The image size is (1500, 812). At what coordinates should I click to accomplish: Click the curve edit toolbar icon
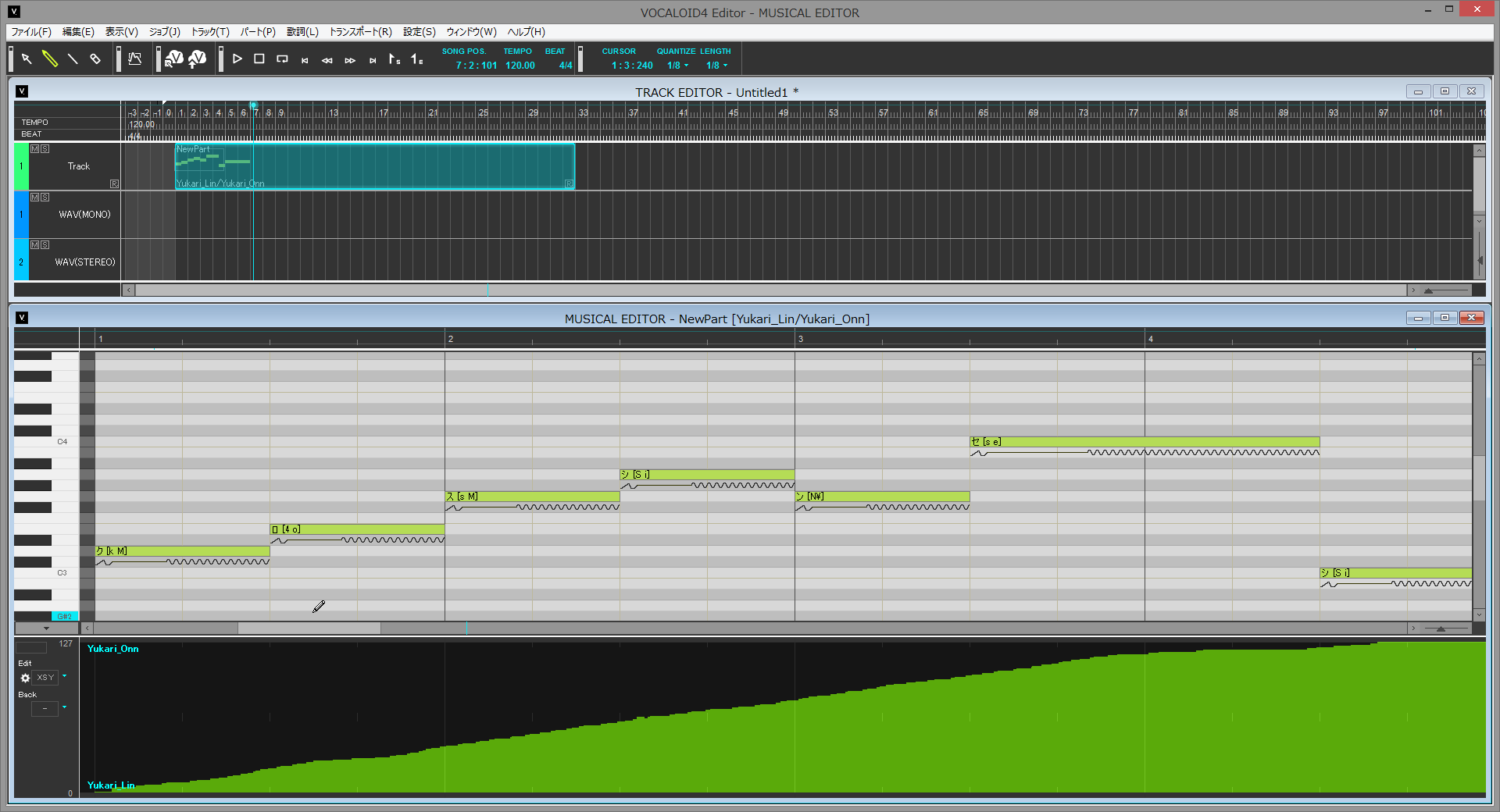(135, 59)
